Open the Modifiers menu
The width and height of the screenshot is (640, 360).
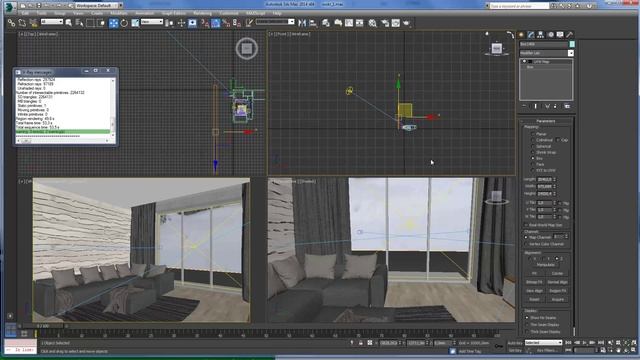119,13
